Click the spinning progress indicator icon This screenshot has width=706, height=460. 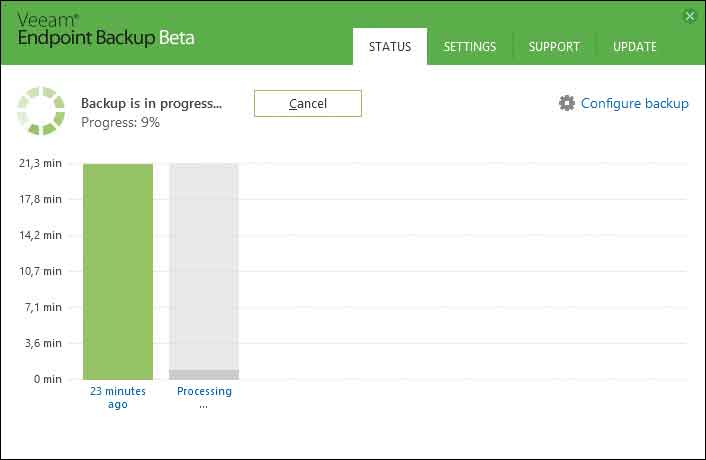[41, 111]
